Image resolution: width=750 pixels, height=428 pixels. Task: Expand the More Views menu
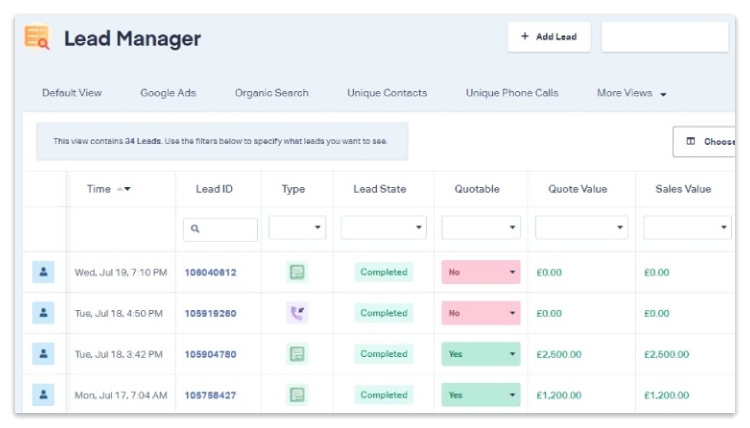tap(632, 93)
